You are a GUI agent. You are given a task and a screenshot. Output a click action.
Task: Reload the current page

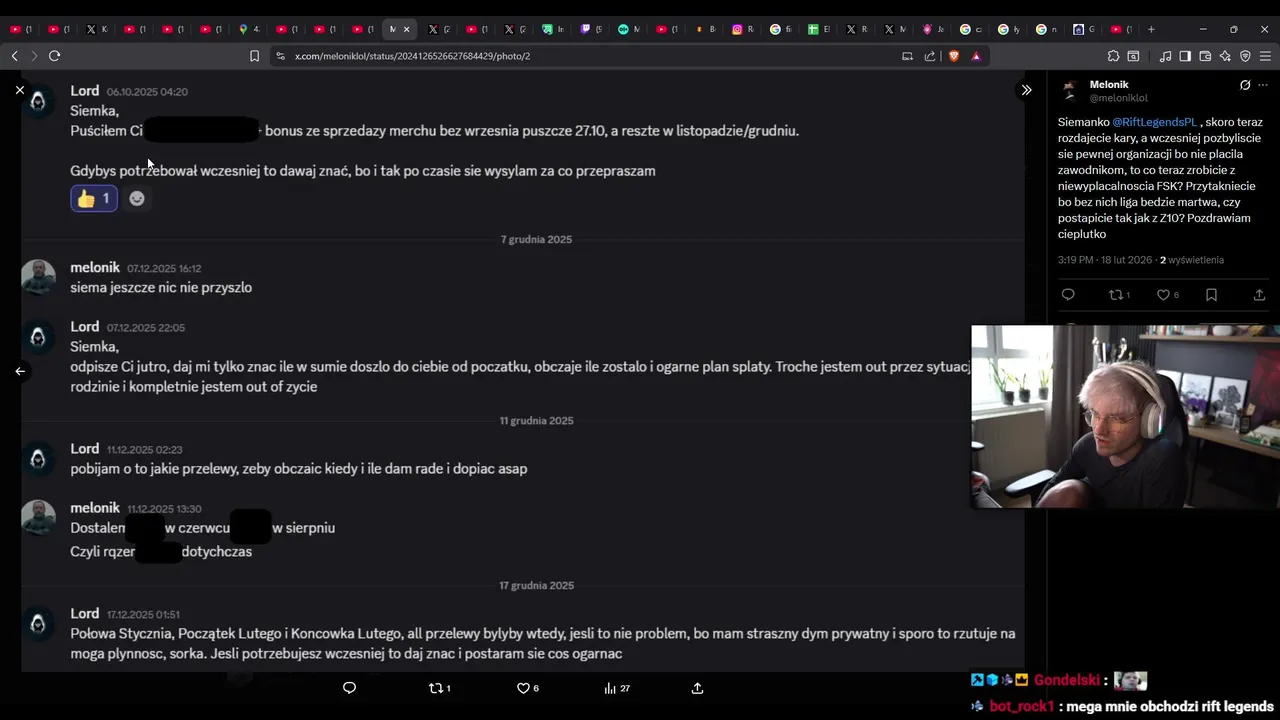tap(55, 56)
